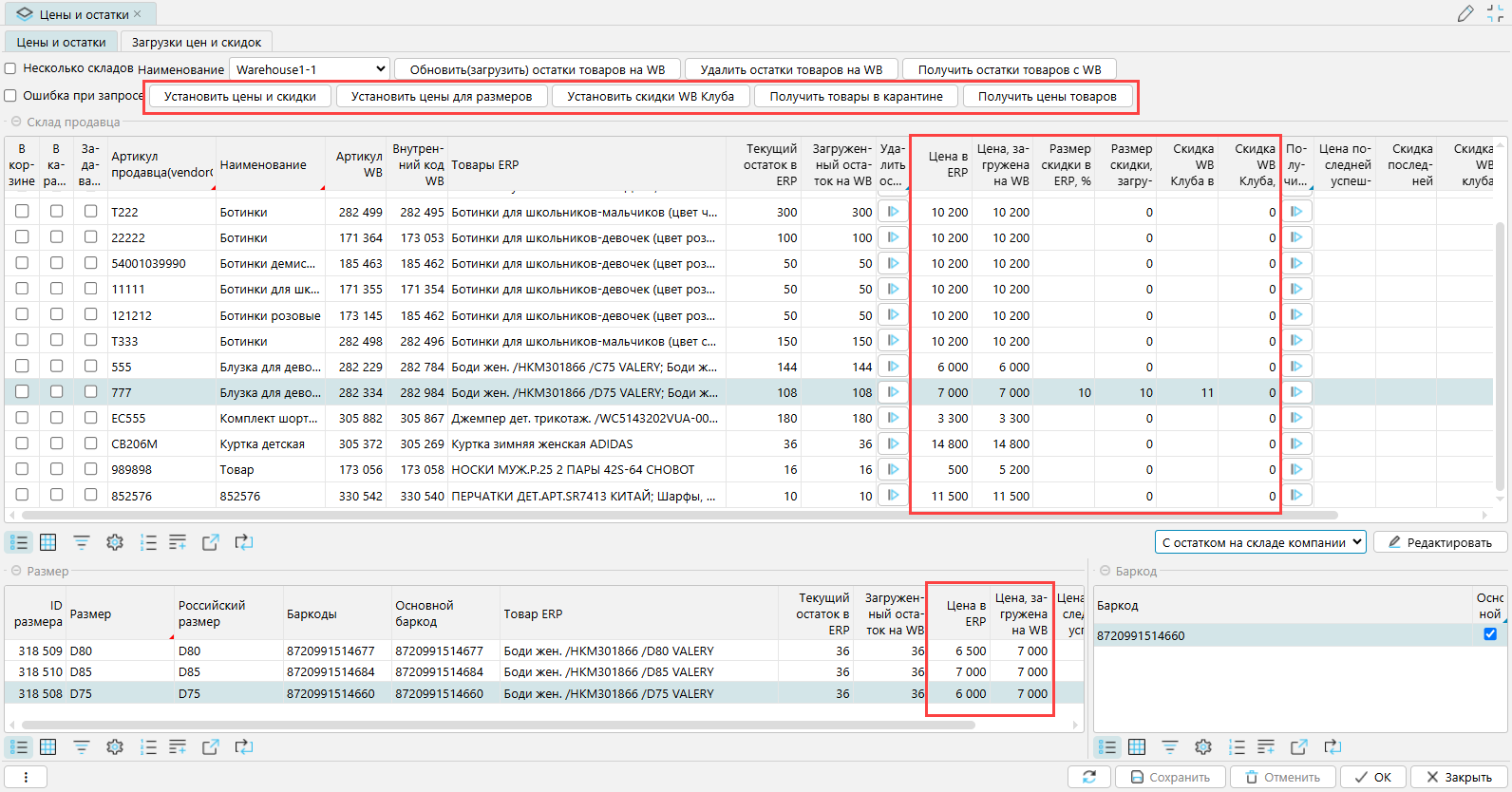The width and height of the screenshot is (1512, 792).
Task: Collapse the Баркод section
Action: [1105, 571]
